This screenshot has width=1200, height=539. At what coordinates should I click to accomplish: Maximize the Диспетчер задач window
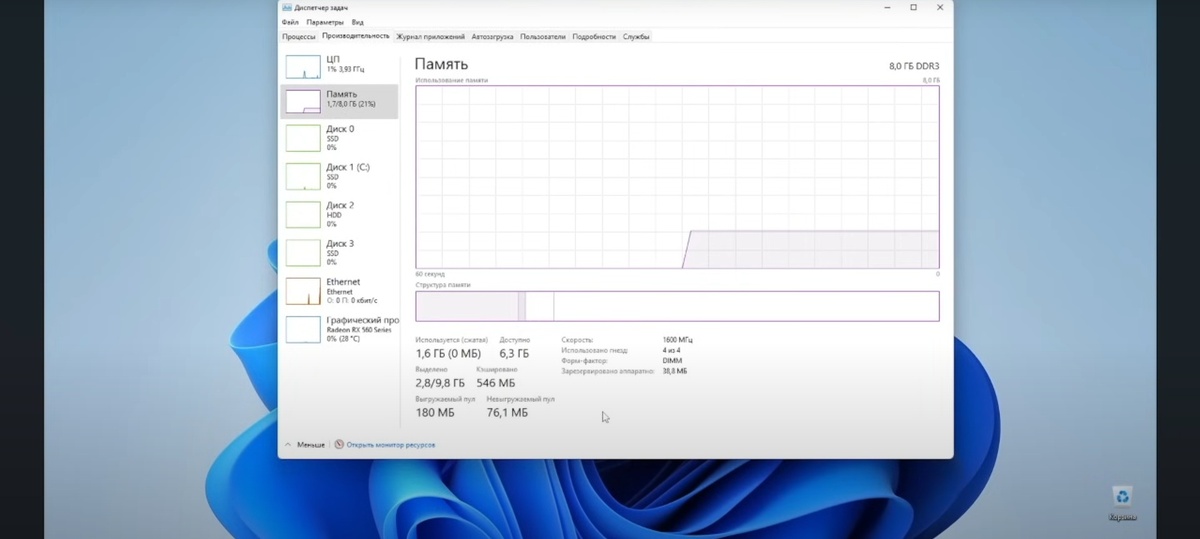pos(913,7)
